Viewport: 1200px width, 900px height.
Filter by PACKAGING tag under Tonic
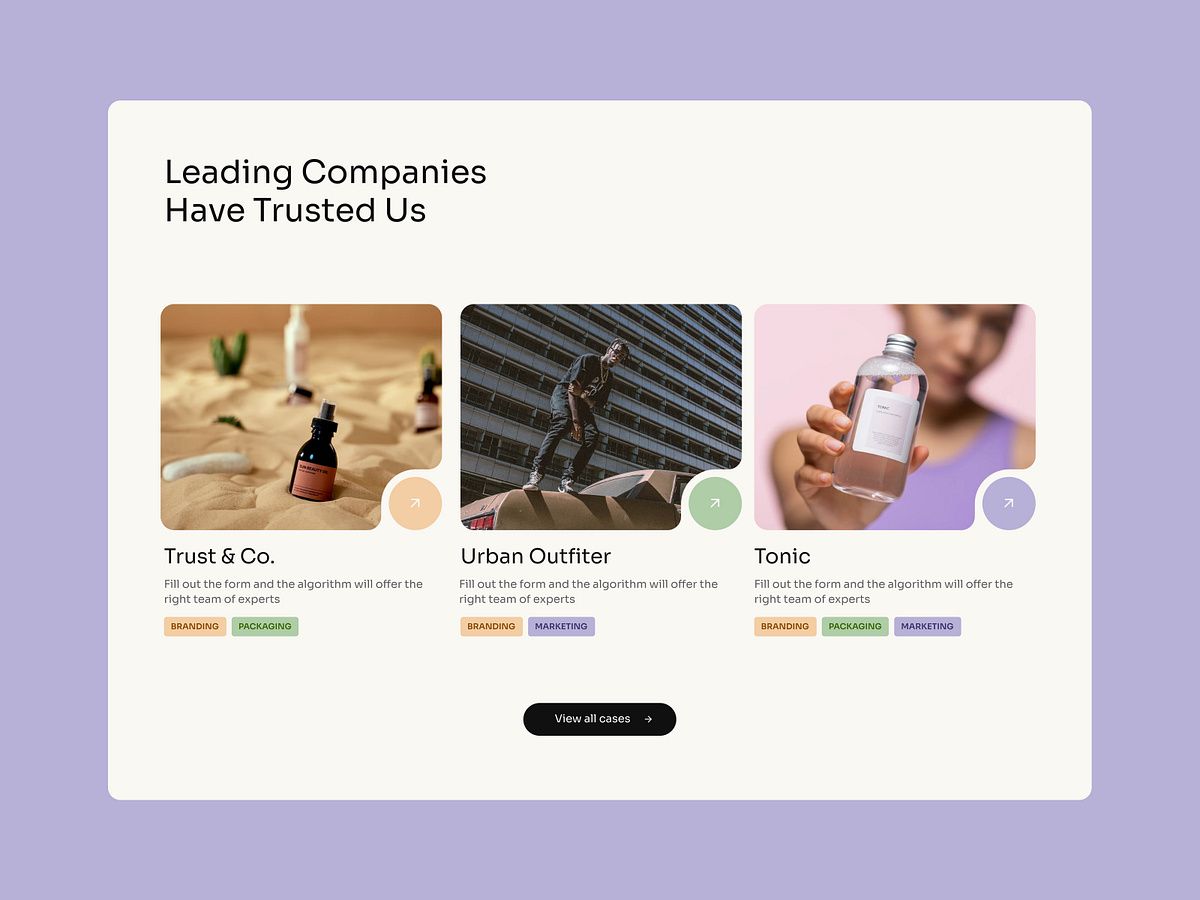click(855, 627)
